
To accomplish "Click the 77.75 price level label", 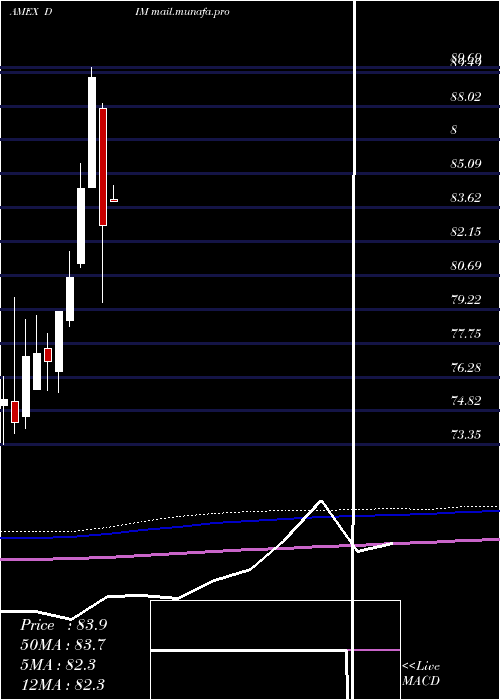I will click(466, 333).
